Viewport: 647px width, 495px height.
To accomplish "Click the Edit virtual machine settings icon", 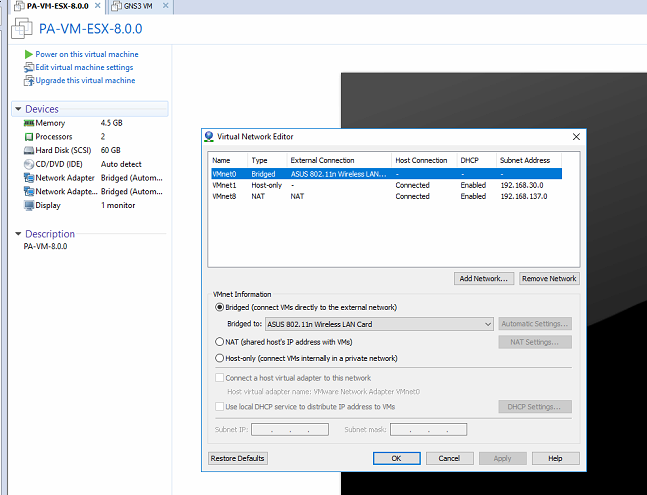I will (x=28, y=67).
